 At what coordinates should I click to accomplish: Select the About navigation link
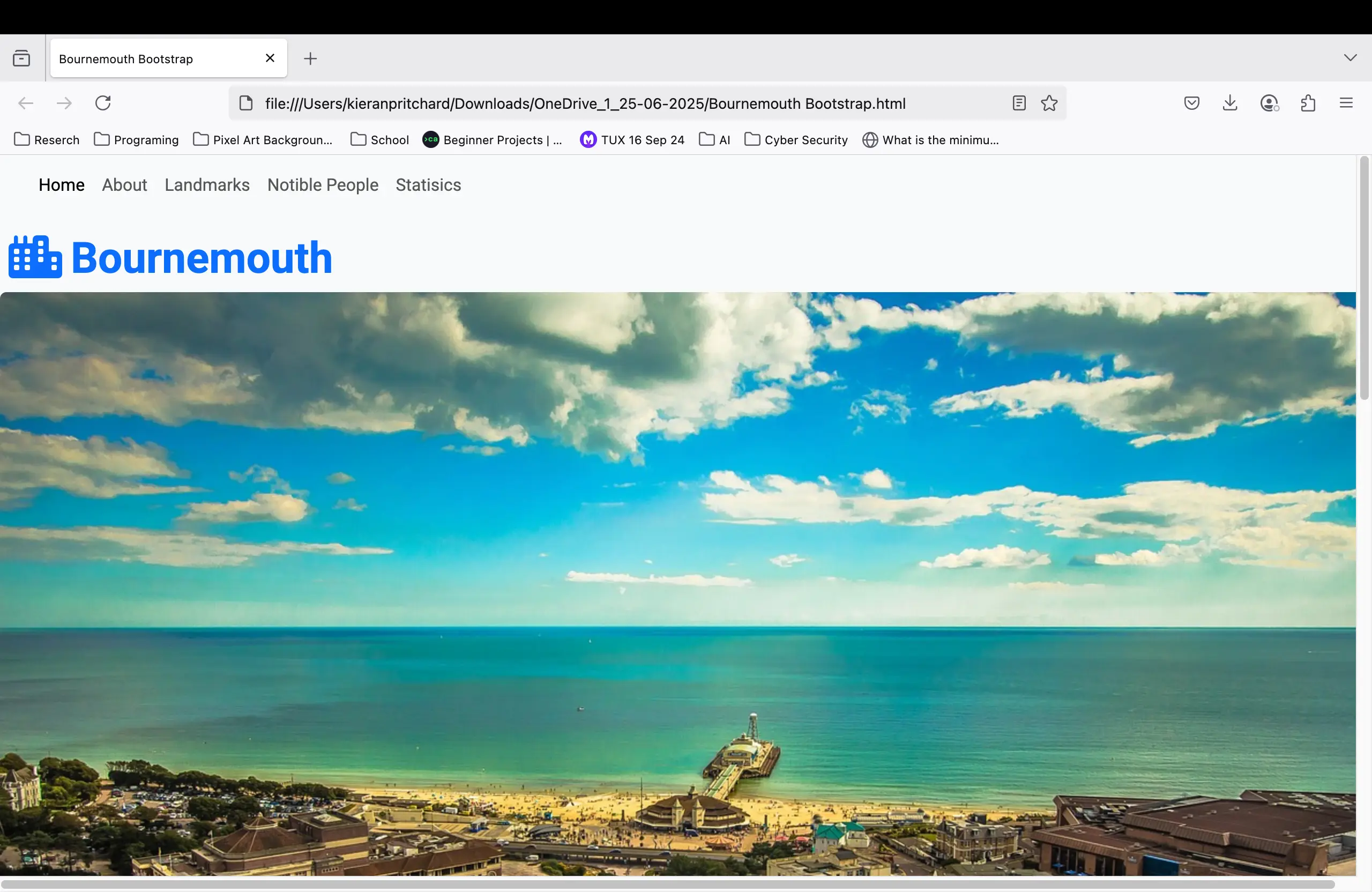click(124, 185)
